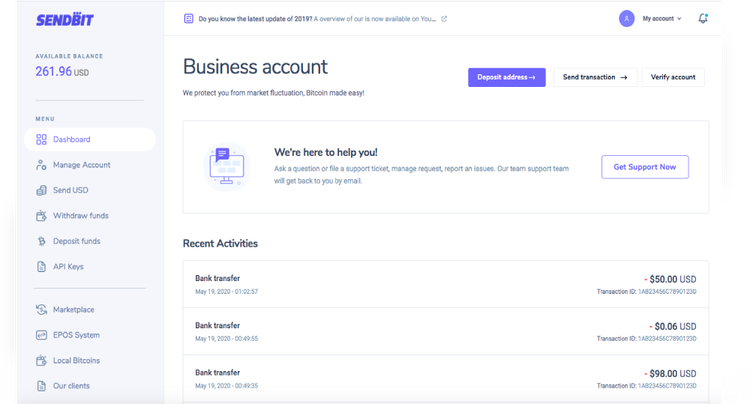Image resolution: width=750 pixels, height=404 pixels.
Task: Click the Deposit address button
Action: (x=507, y=77)
